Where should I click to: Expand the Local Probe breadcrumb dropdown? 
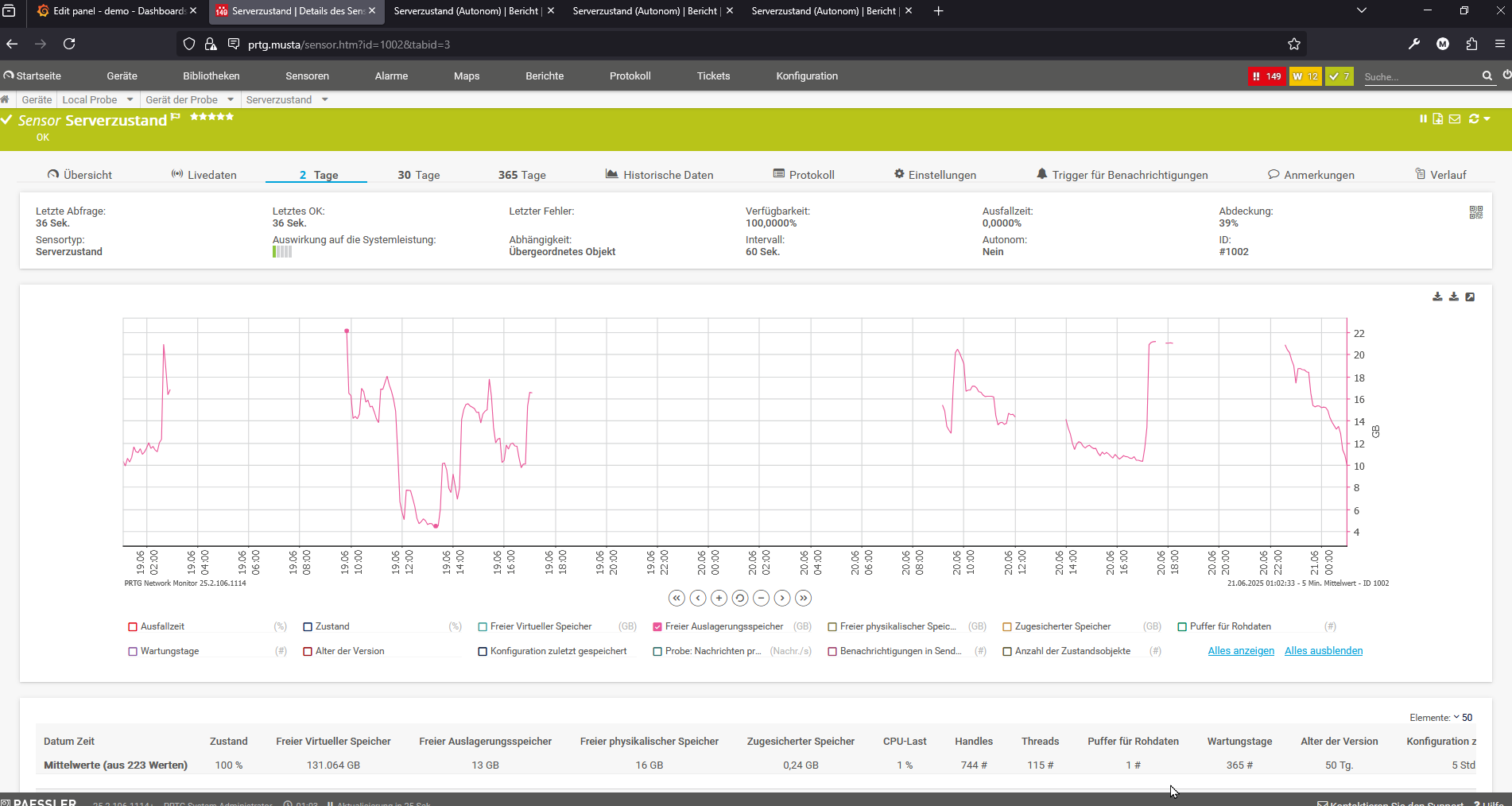[130, 99]
